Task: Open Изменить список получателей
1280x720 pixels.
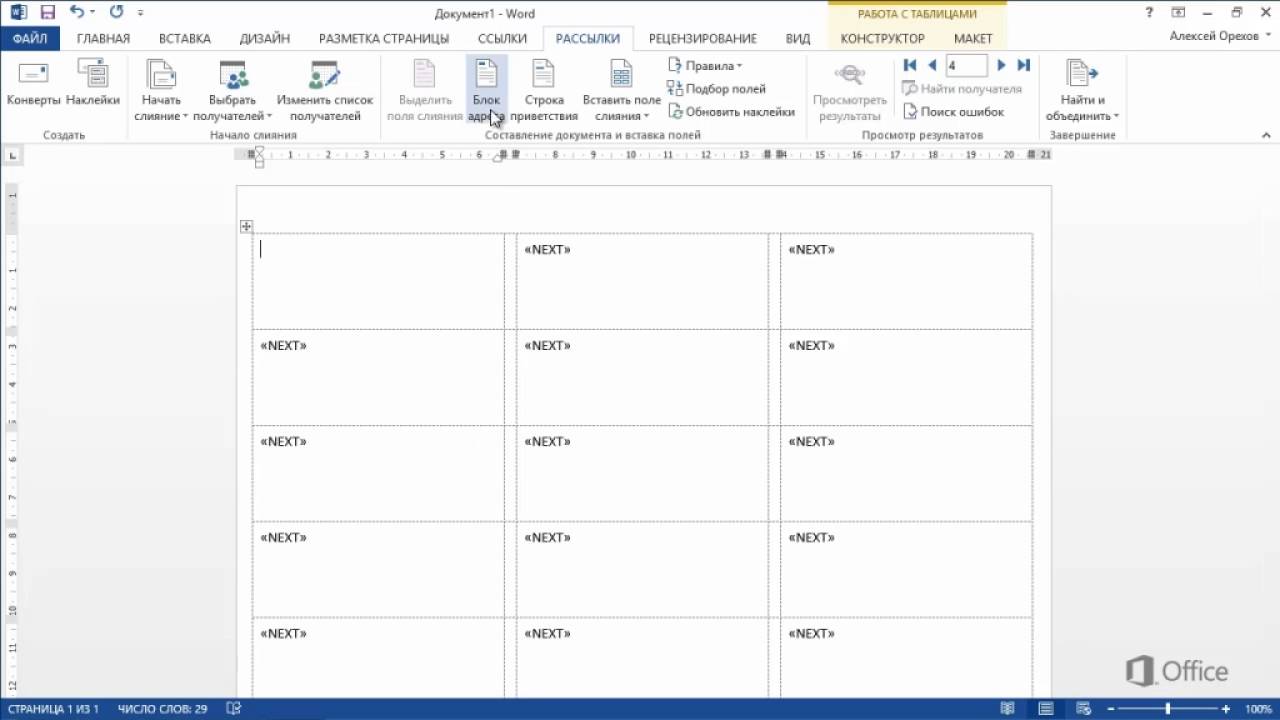Action: [x=325, y=90]
